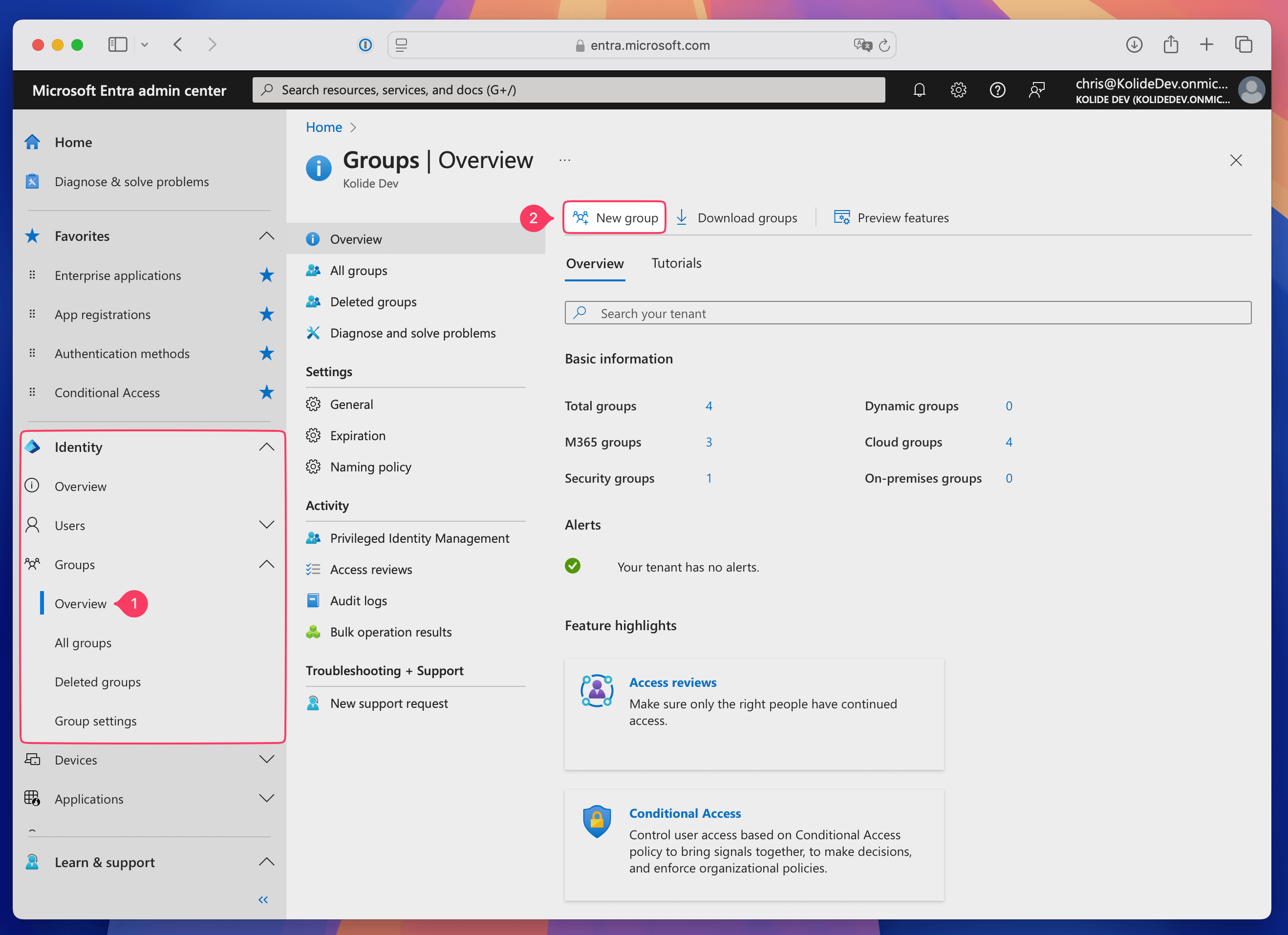Click the New group button
This screenshot has height=935, width=1288.
click(x=615, y=217)
